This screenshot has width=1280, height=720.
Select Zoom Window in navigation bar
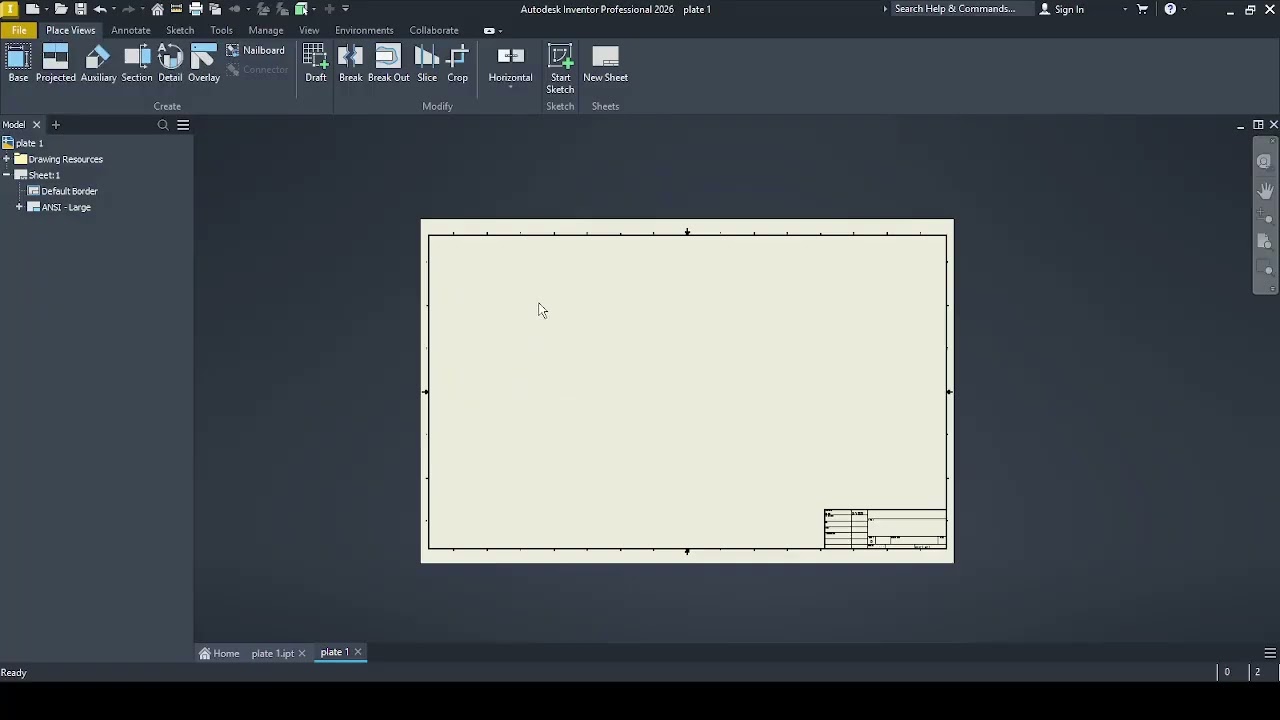[x=1266, y=268]
